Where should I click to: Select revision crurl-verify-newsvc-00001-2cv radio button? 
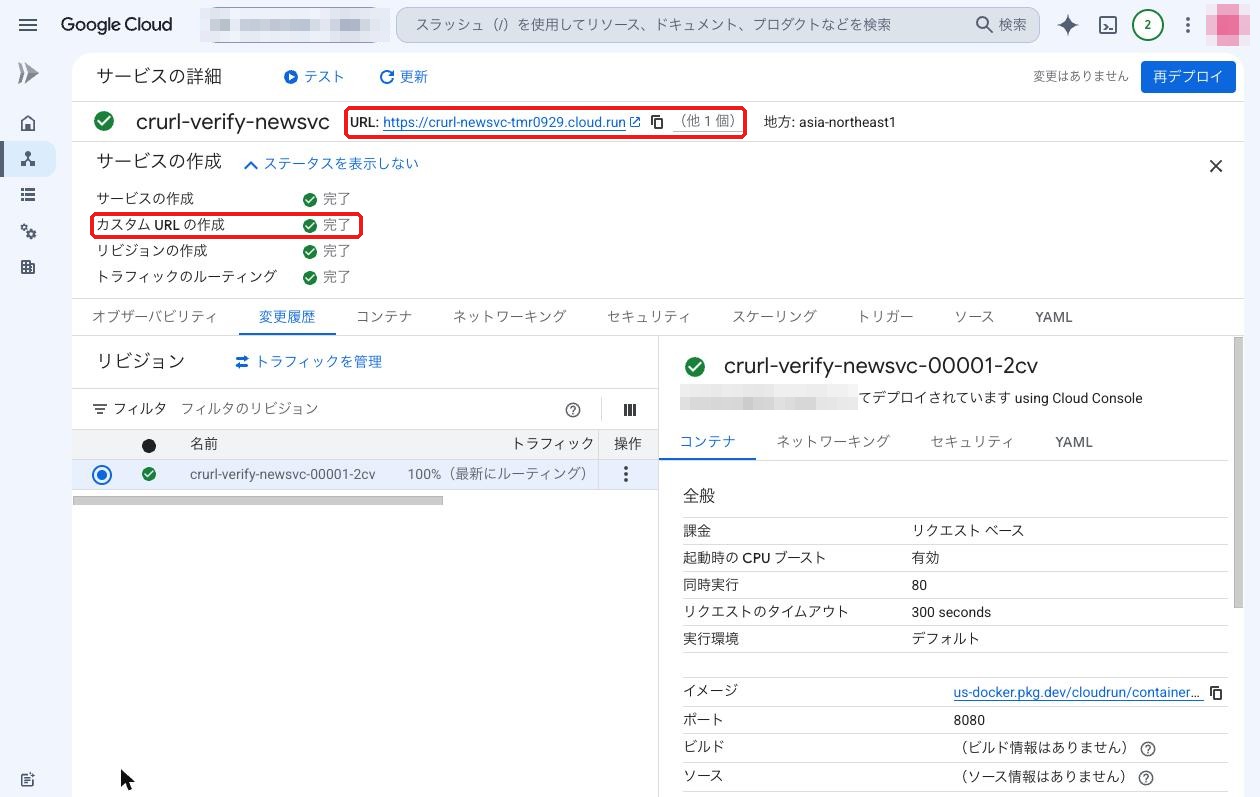[101, 475]
